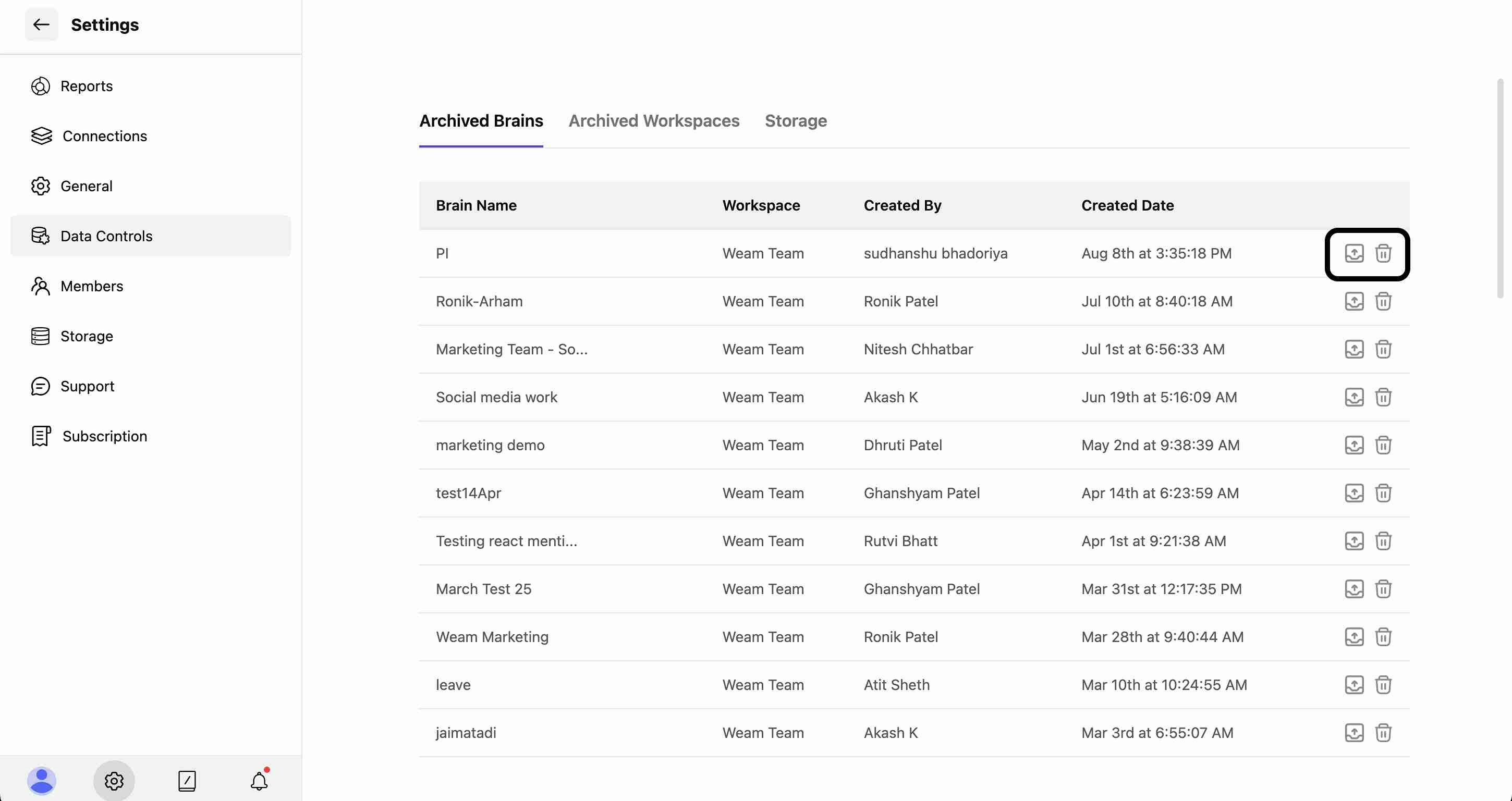Open the user profile avatar
This screenshot has width=1512, height=801.
[41, 781]
